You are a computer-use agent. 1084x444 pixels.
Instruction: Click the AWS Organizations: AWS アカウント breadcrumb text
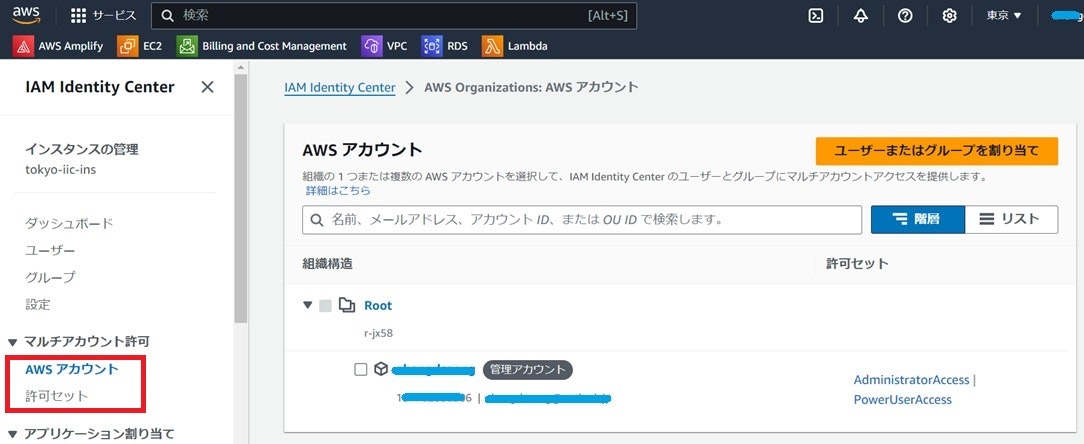pos(531,87)
